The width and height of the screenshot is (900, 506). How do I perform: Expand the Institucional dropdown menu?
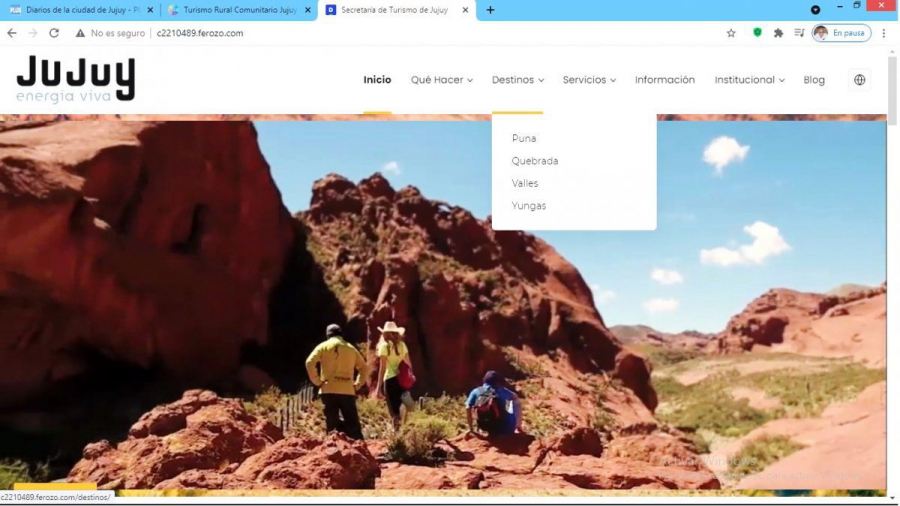(x=749, y=80)
